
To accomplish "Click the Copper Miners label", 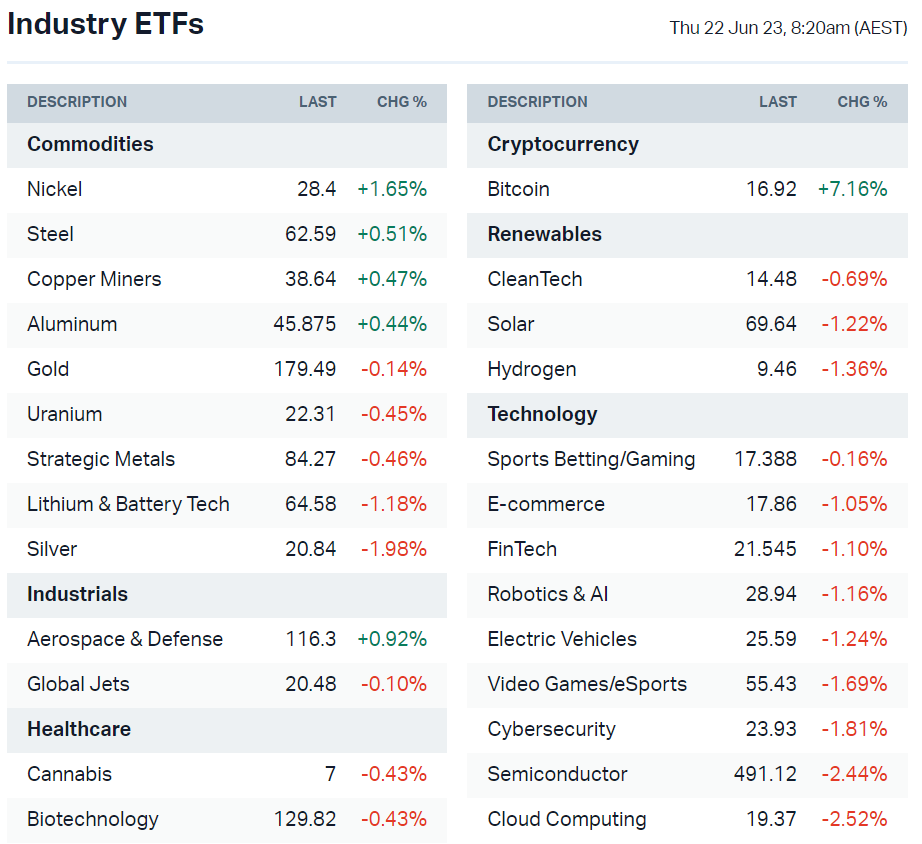I will 94,279.
